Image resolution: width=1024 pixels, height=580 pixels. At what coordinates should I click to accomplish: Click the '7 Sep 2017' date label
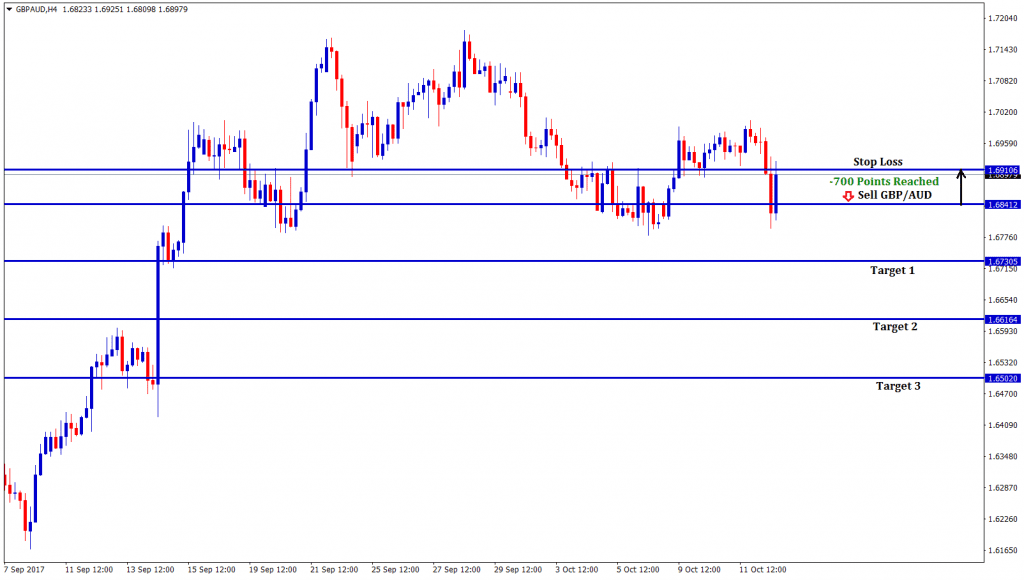coord(24,570)
